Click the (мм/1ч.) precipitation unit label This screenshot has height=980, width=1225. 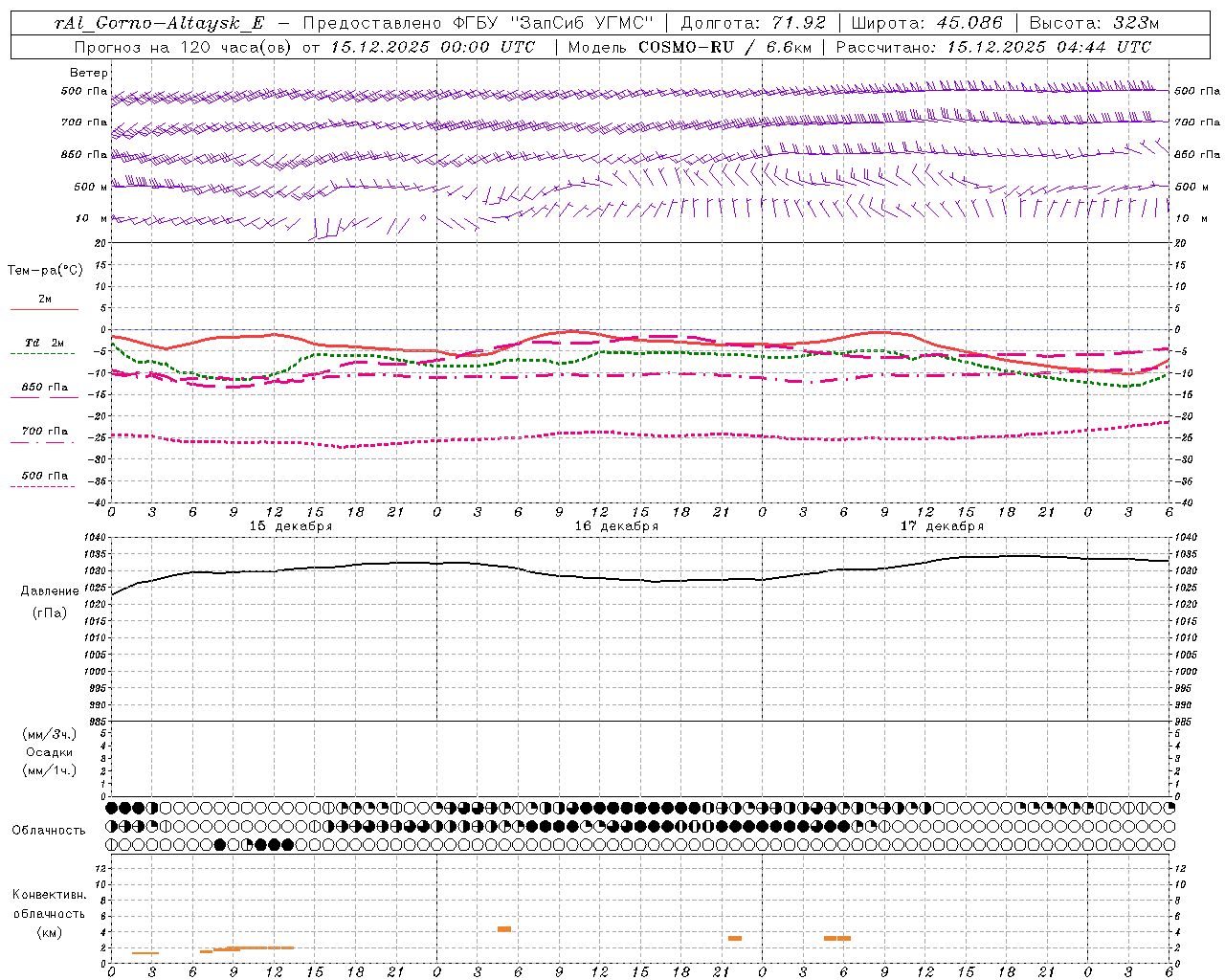pos(50,770)
